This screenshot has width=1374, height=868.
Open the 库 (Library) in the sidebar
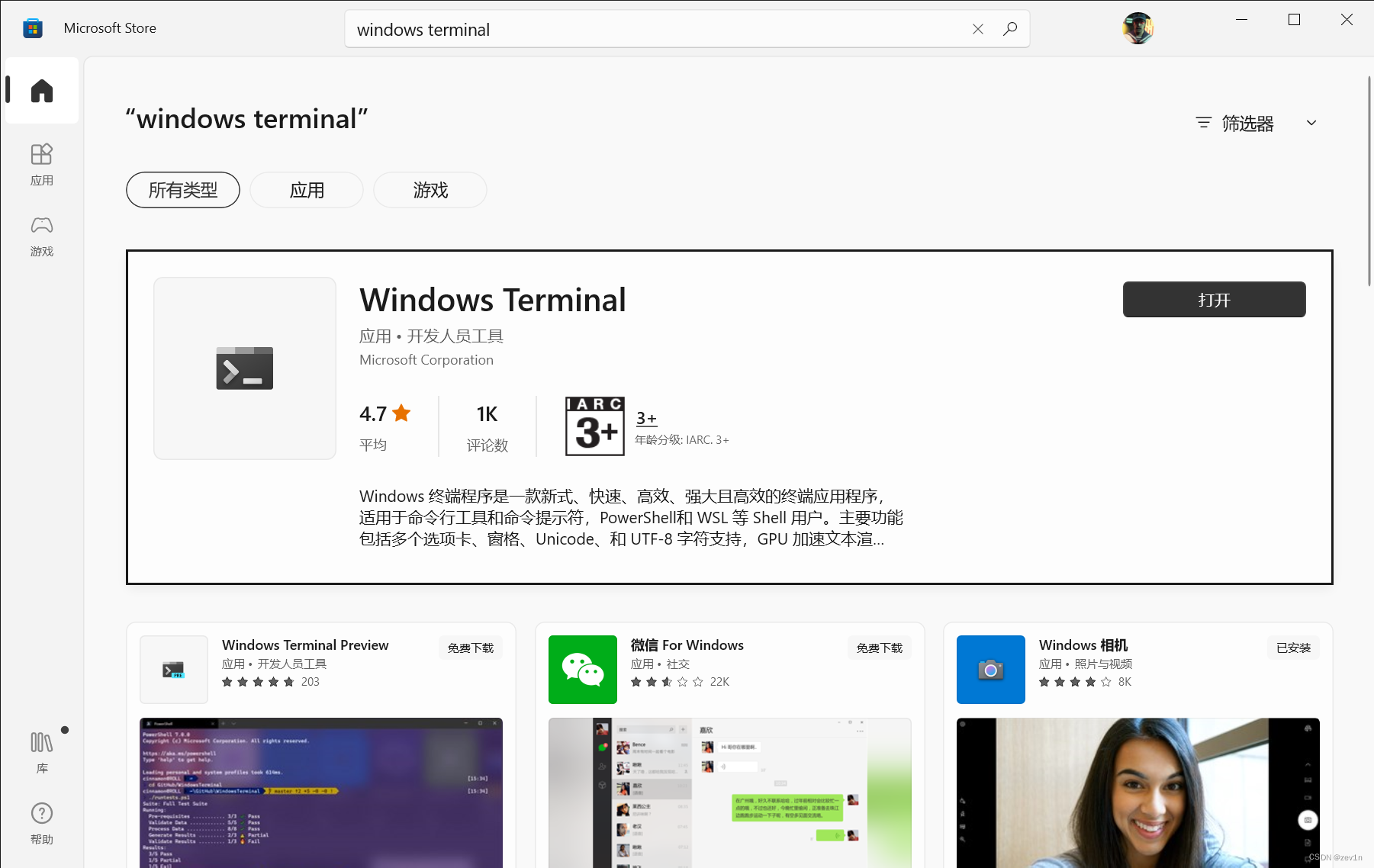pyautogui.click(x=42, y=751)
